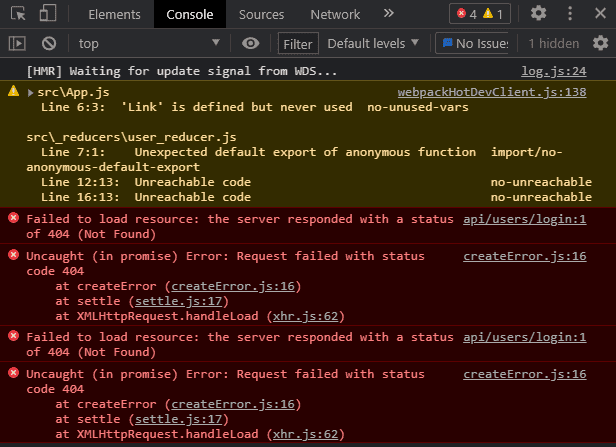Image resolution: width=616 pixels, height=447 pixels.
Task: Open the No Issues button
Action: [474, 43]
